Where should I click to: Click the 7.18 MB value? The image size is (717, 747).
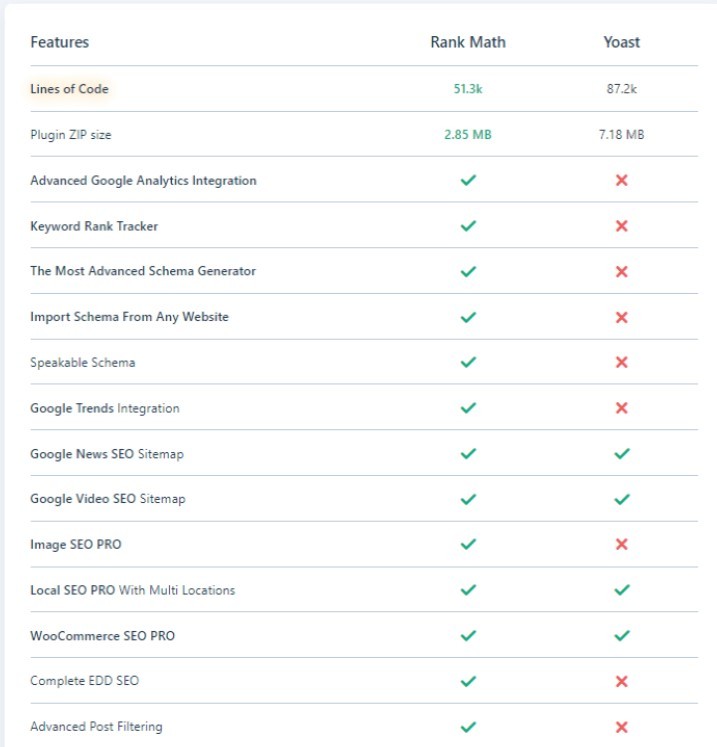[622, 134]
